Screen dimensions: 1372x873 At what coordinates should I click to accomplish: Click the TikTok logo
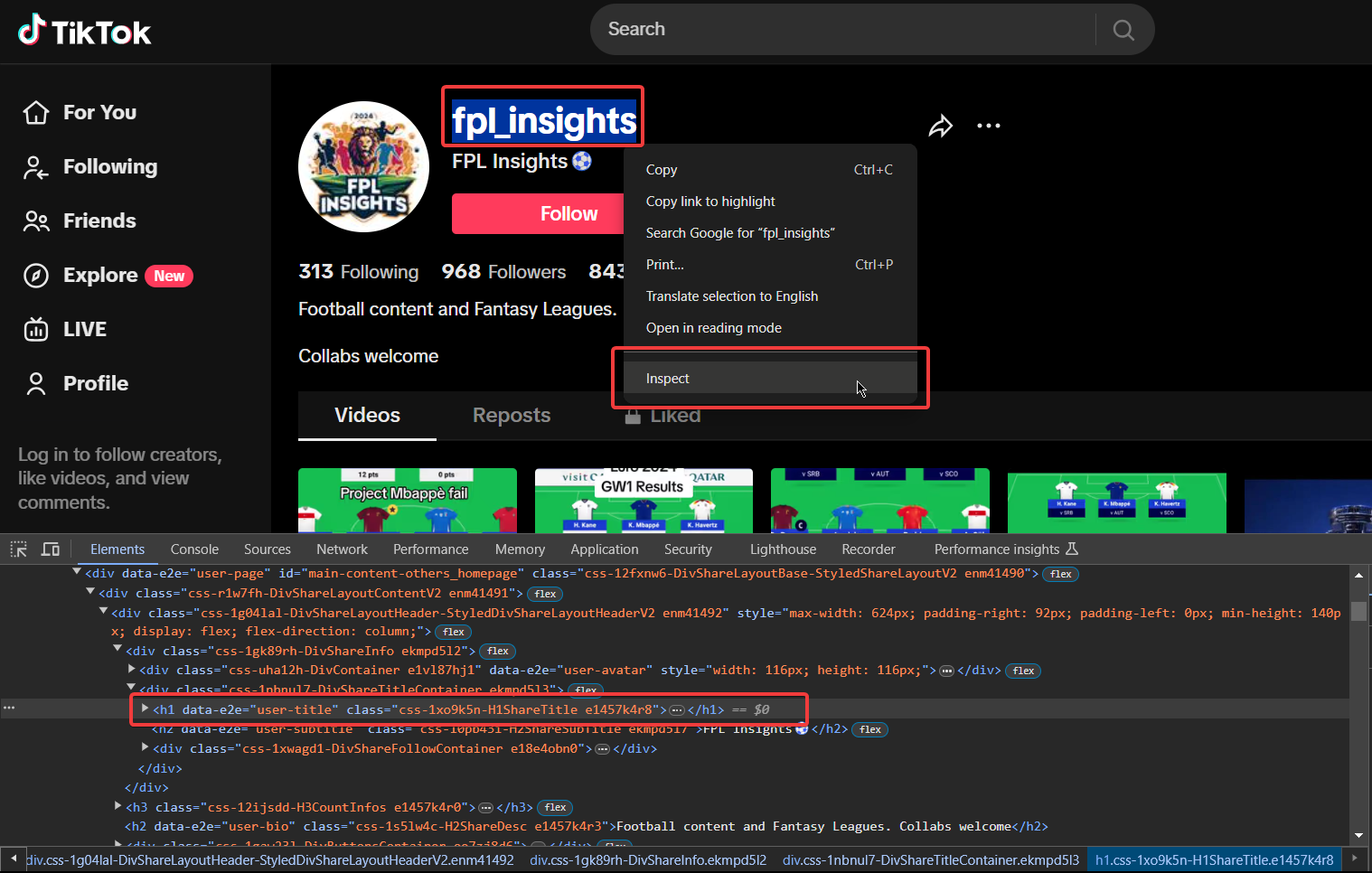pyautogui.click(x=83, y=29)
